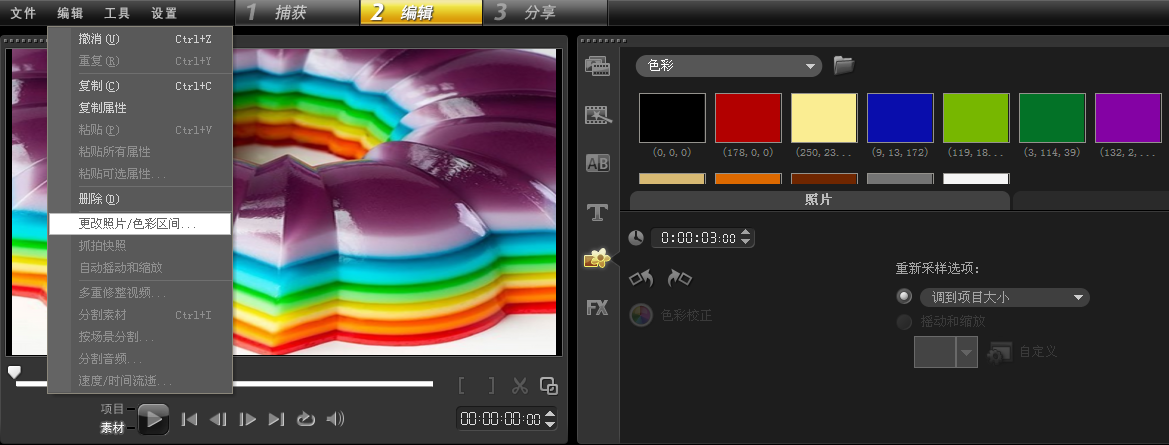Switch to step 3 分享 tab
The image size is (1169, 445).
tap(546, 13)
